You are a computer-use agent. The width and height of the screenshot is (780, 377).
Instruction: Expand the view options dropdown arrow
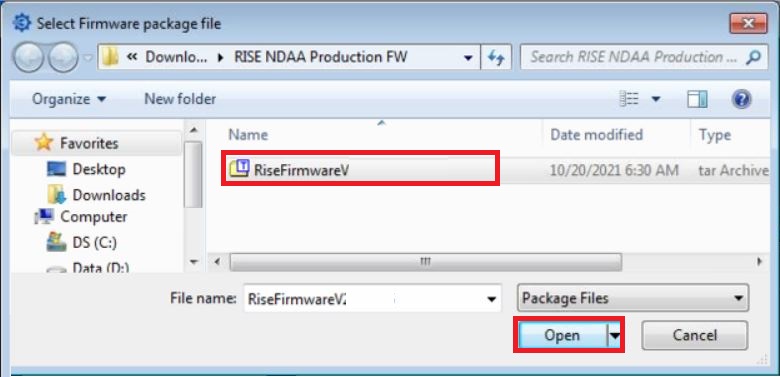tap(656, 99)
